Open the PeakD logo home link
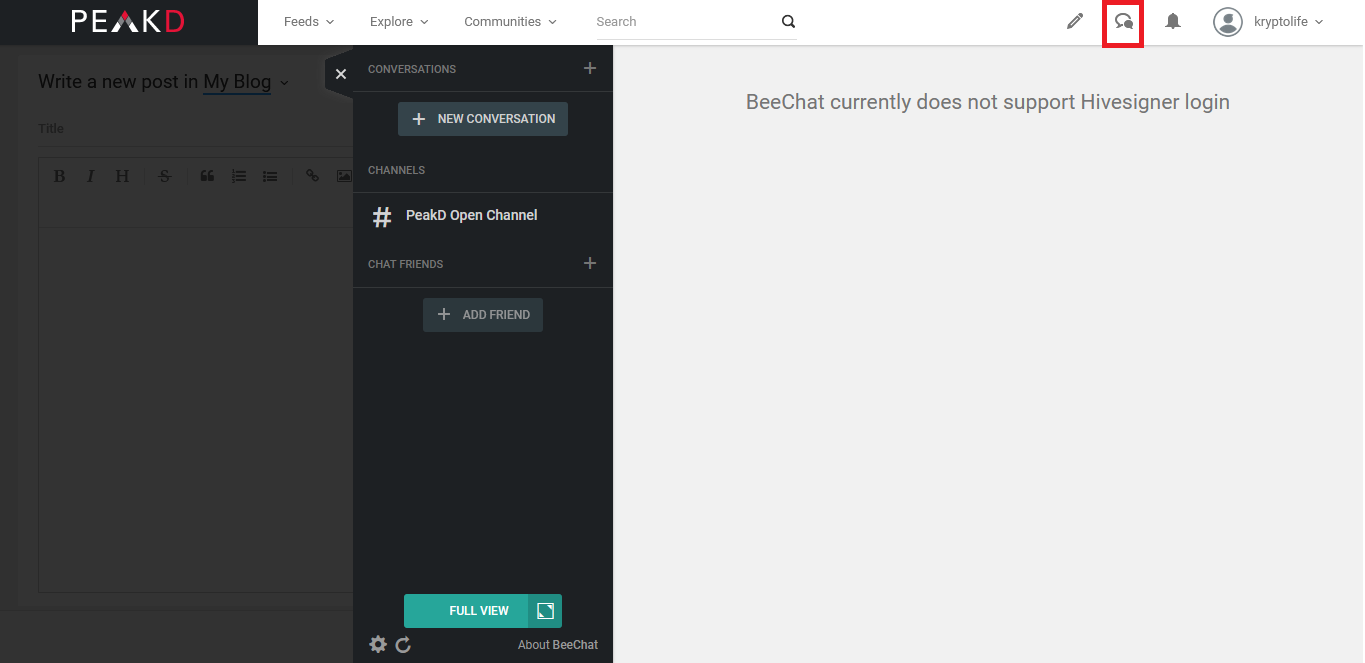Screen dimensions: 1365x663 tap(128, 21)
